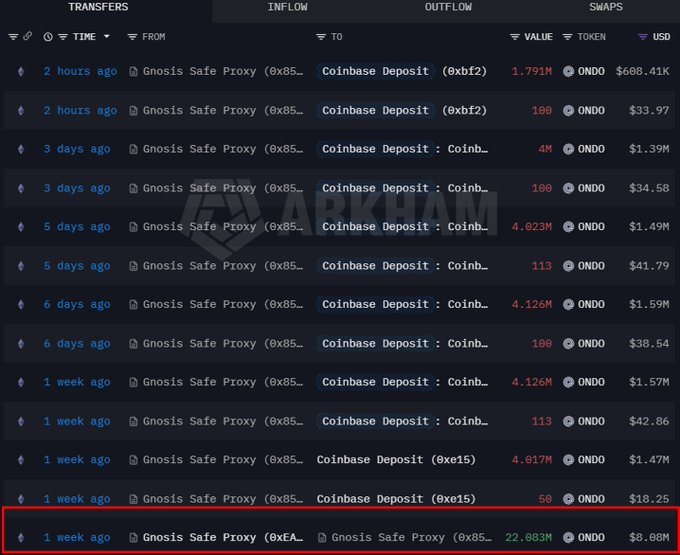Open '1 week ago' link on $8.08M row
680x555 pixels.
click(x=77, y=538)
